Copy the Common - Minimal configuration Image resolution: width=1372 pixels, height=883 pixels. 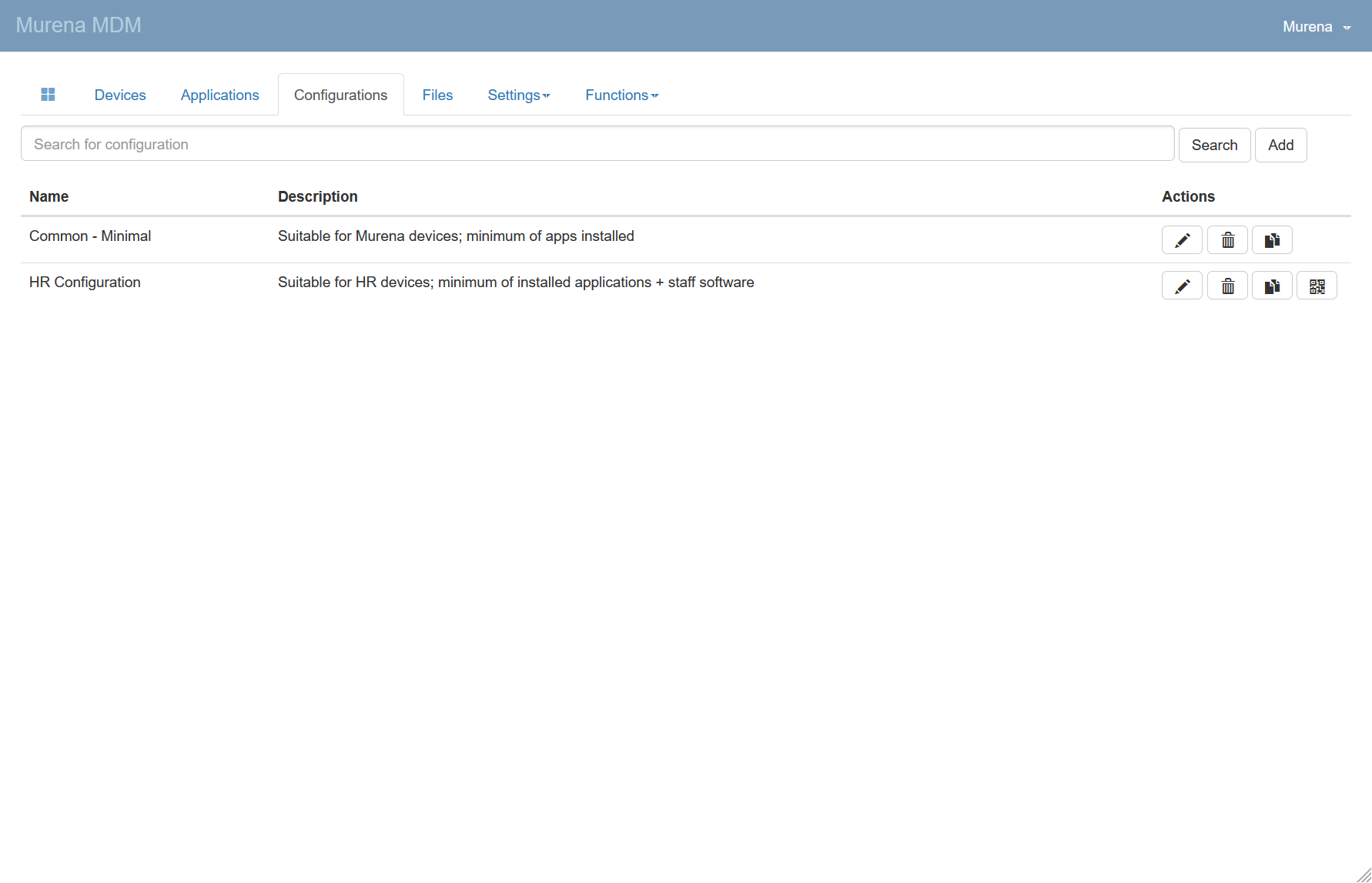tap(1272, 240)
